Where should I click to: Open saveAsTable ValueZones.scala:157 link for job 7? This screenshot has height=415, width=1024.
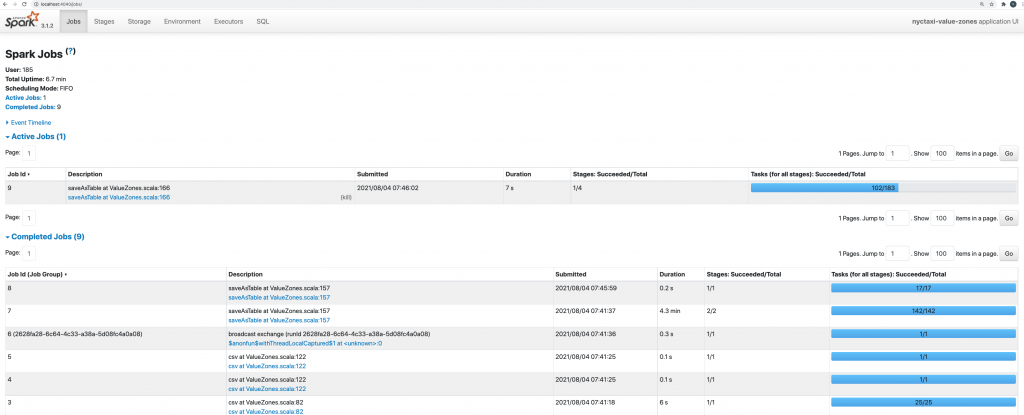pos(279,320)
